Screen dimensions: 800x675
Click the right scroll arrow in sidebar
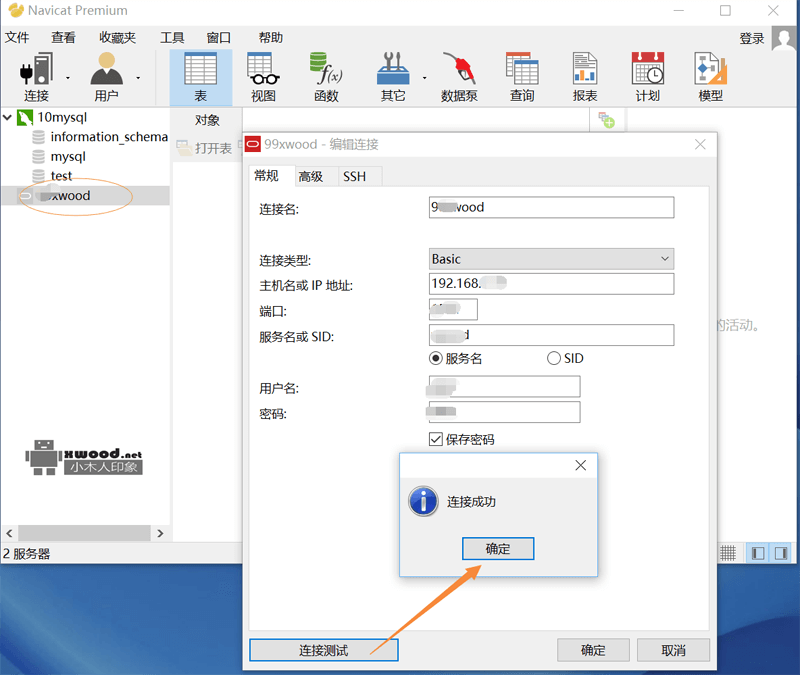tap(160, 533)
